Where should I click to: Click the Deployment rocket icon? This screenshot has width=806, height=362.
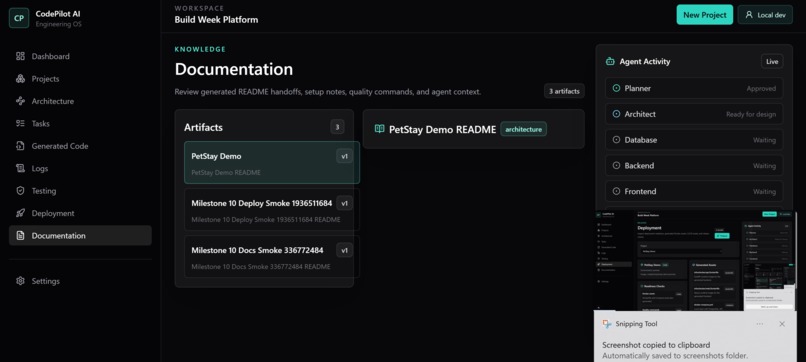20,213
